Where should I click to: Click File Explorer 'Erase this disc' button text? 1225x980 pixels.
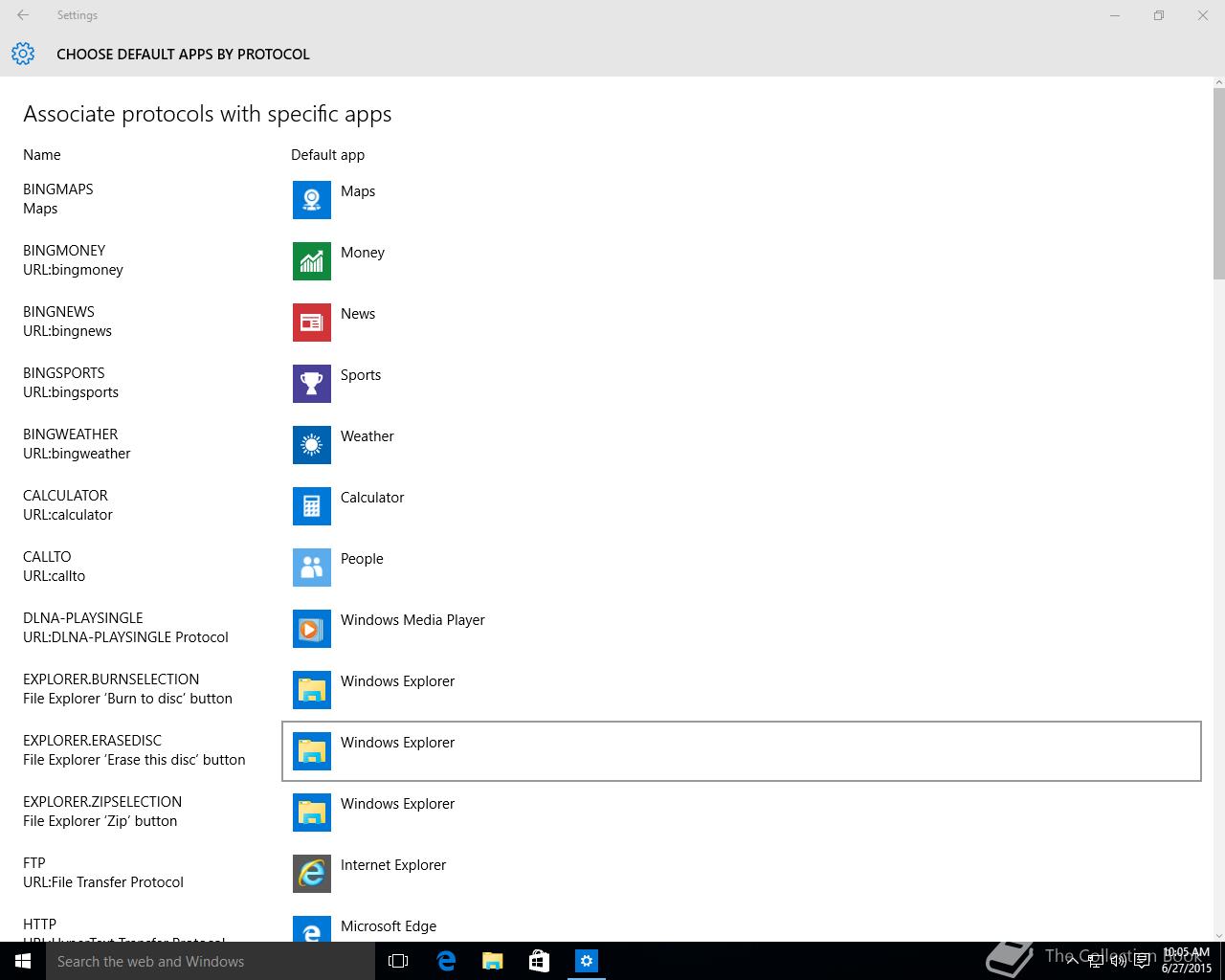[x=134, y=760]
